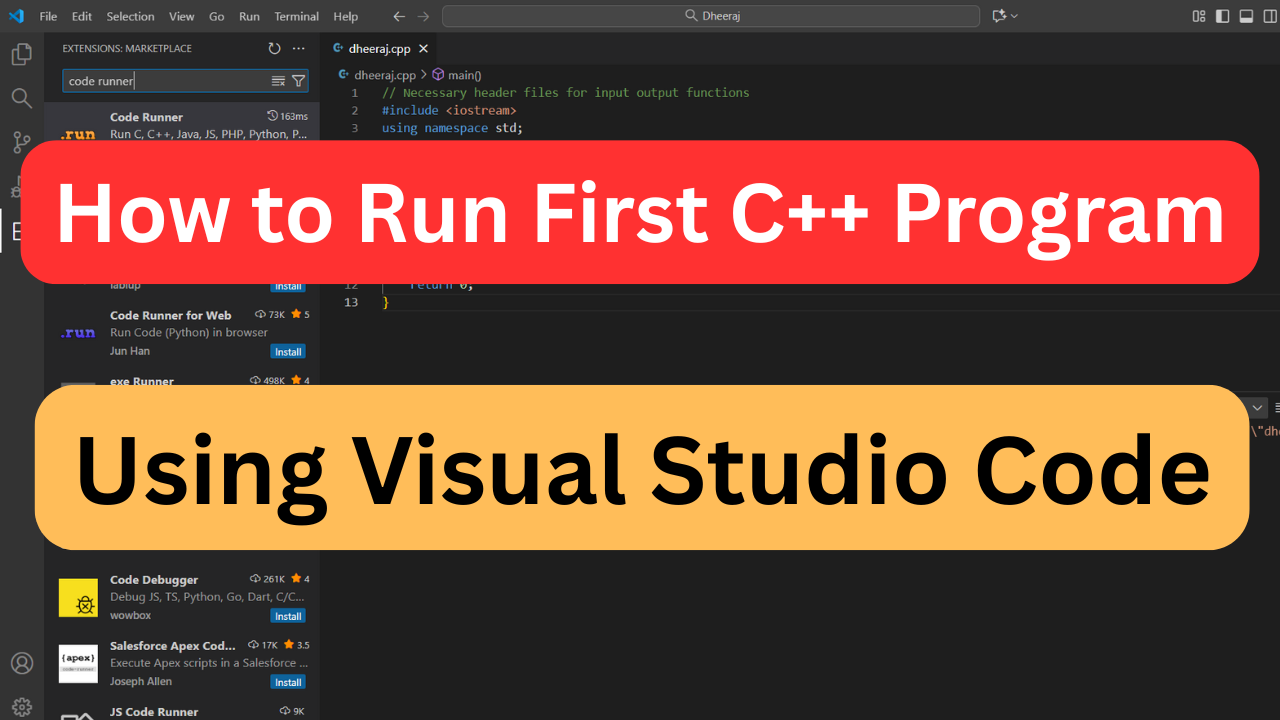Open the Manage gear settings

pyautogui.click(x=21, y=707)
